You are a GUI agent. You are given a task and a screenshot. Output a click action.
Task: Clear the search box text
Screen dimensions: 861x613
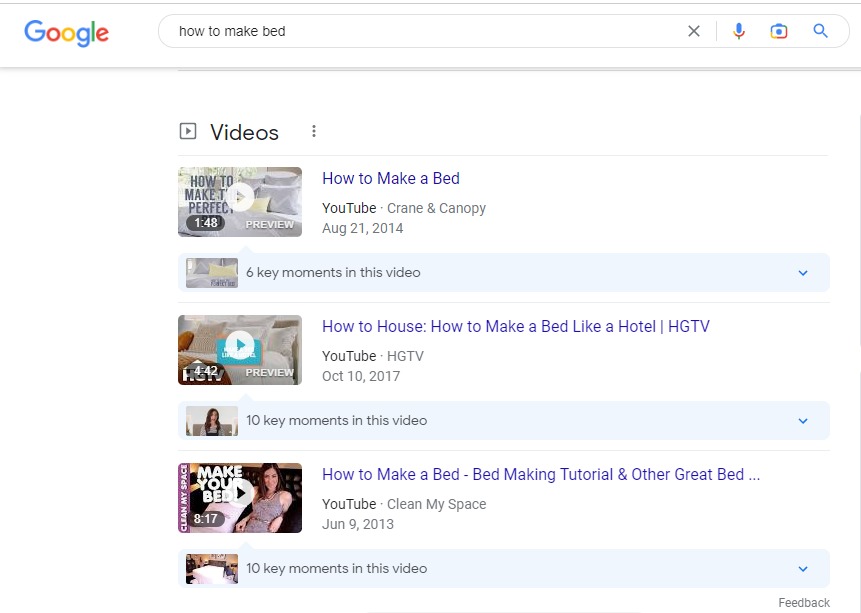[694, 31]
